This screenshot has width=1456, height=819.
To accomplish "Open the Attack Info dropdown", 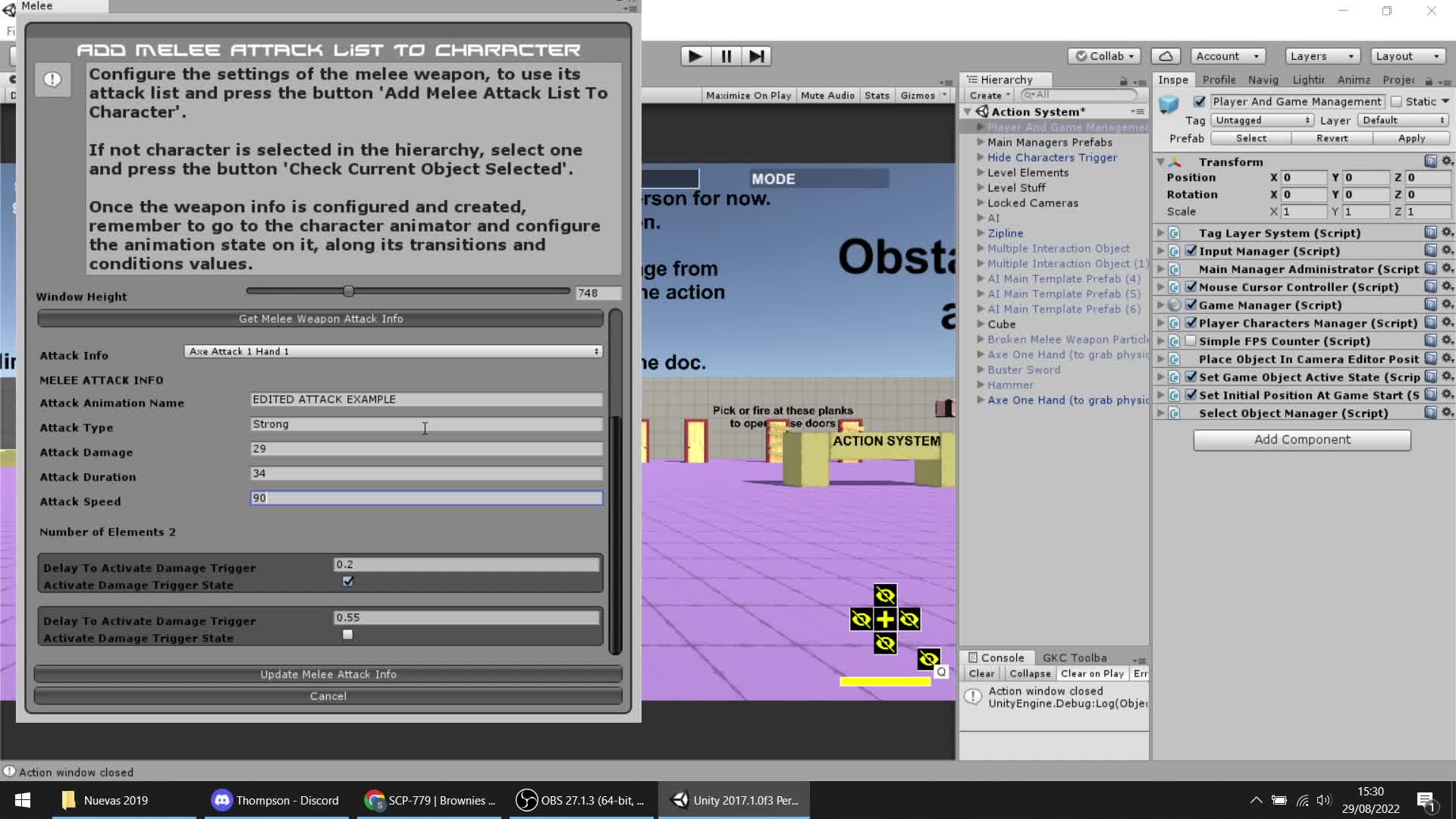I will [394, 351].
